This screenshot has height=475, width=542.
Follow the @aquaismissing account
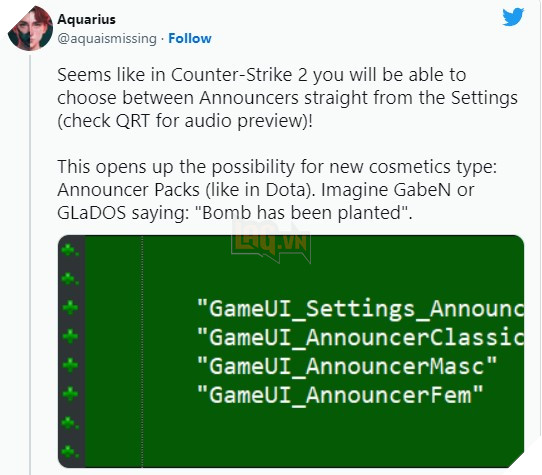point(190,38)
